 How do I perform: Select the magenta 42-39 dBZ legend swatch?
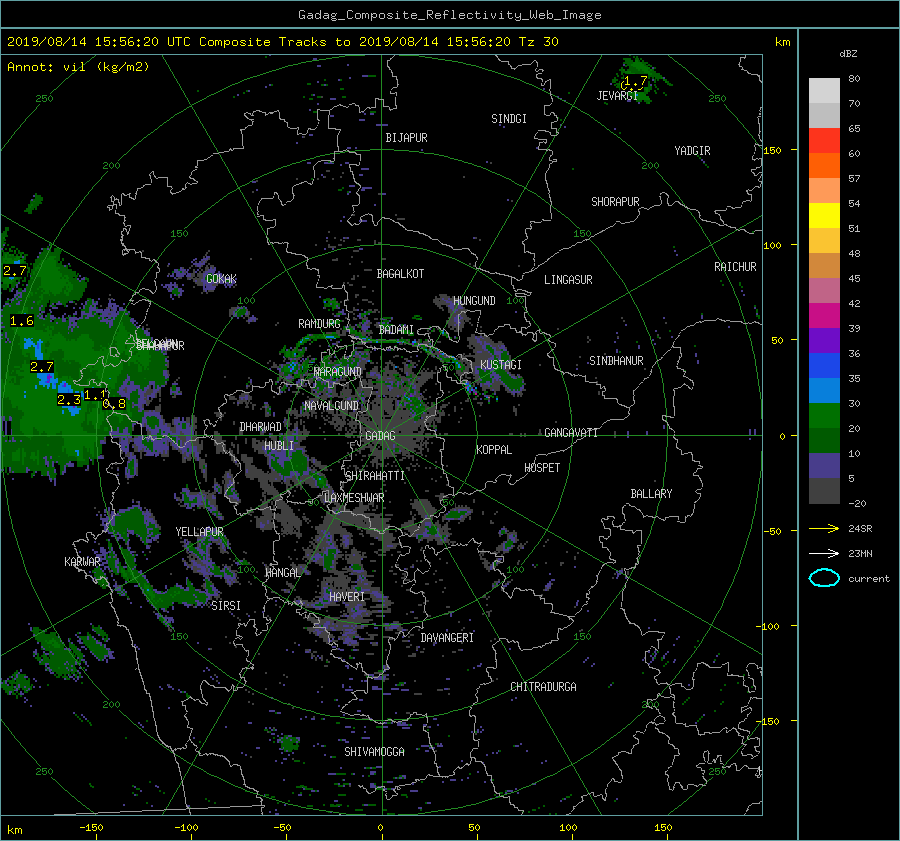(824, 315)
